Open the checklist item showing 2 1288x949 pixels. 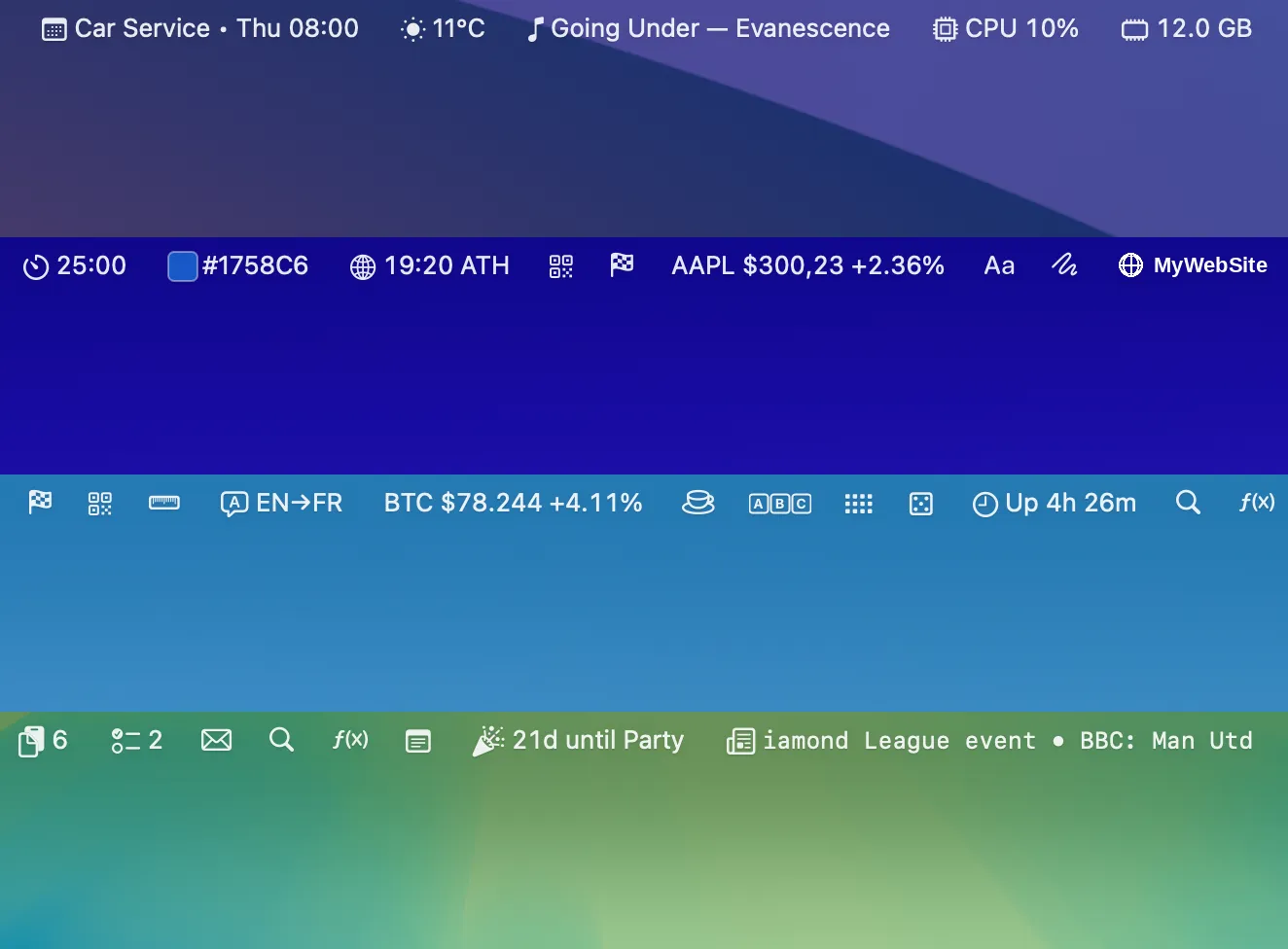click(136, 740)
